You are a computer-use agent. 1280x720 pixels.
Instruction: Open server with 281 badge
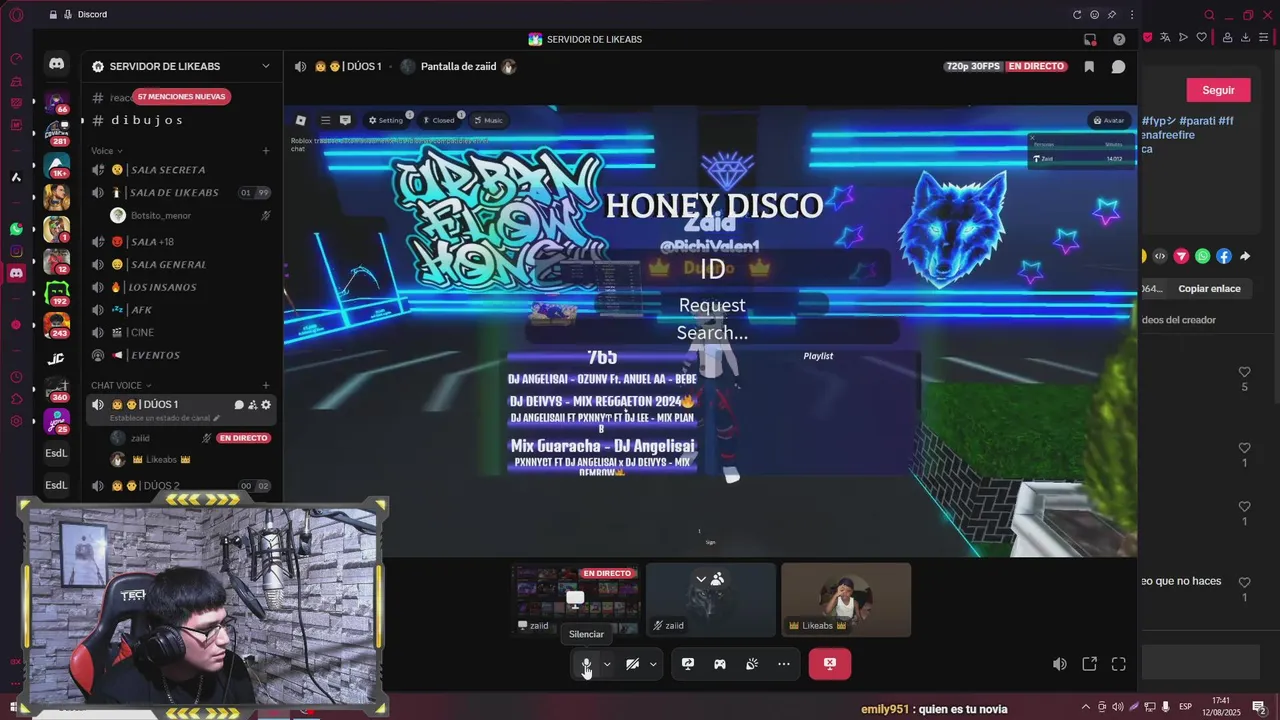(x=57, y=131)
